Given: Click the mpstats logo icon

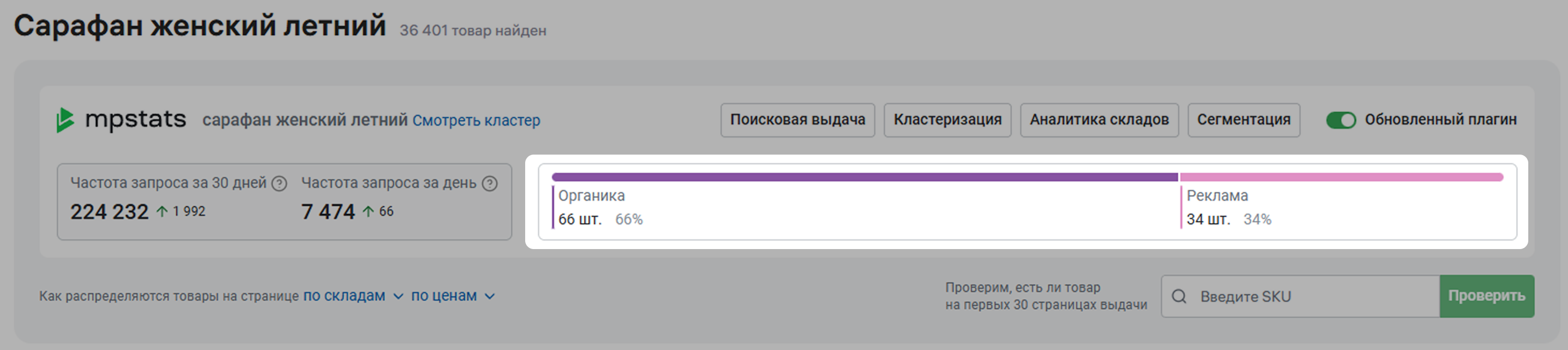Looking at the screenshot, I should [64, 120].
